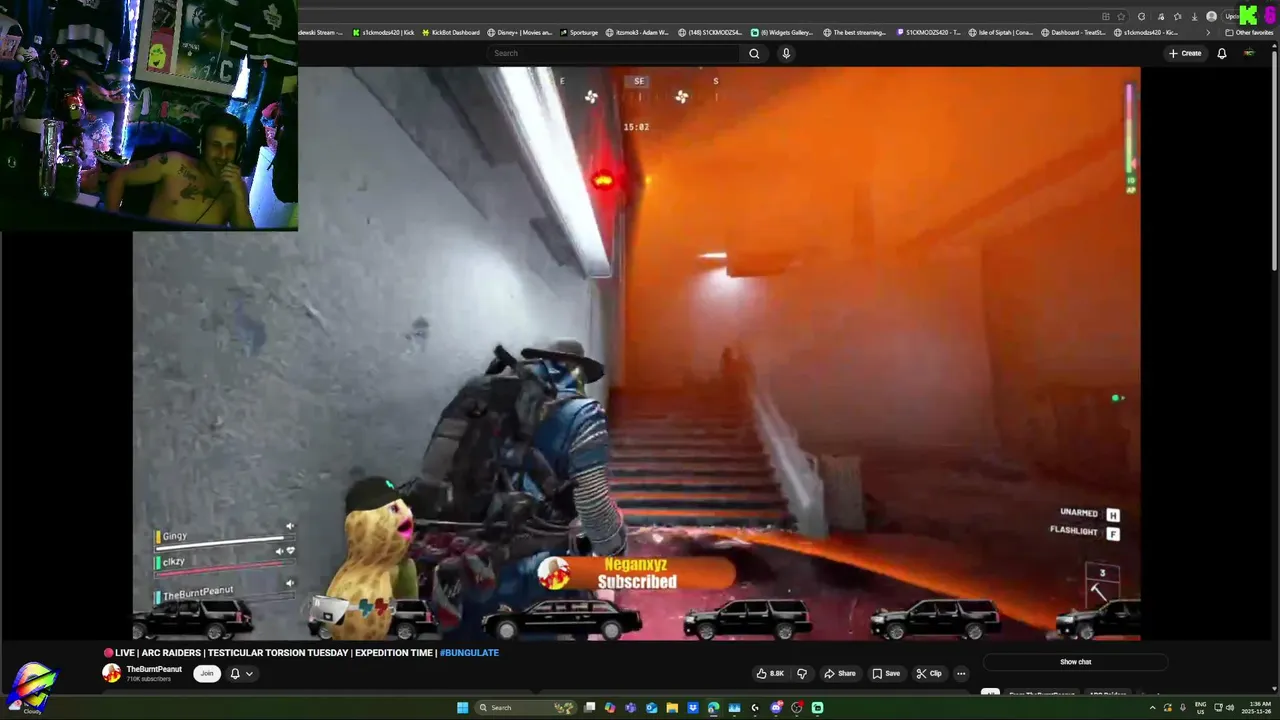Open Outlook from the taskbar
This screenshot has height=720, width=1280.
point(651,708)
